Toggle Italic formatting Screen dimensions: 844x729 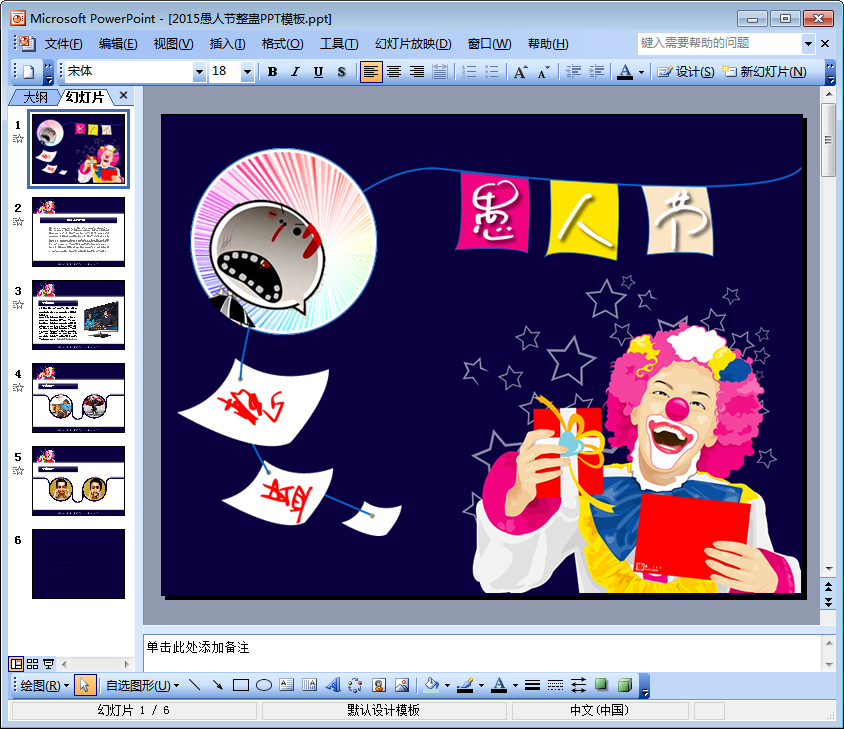coord(295,72)
